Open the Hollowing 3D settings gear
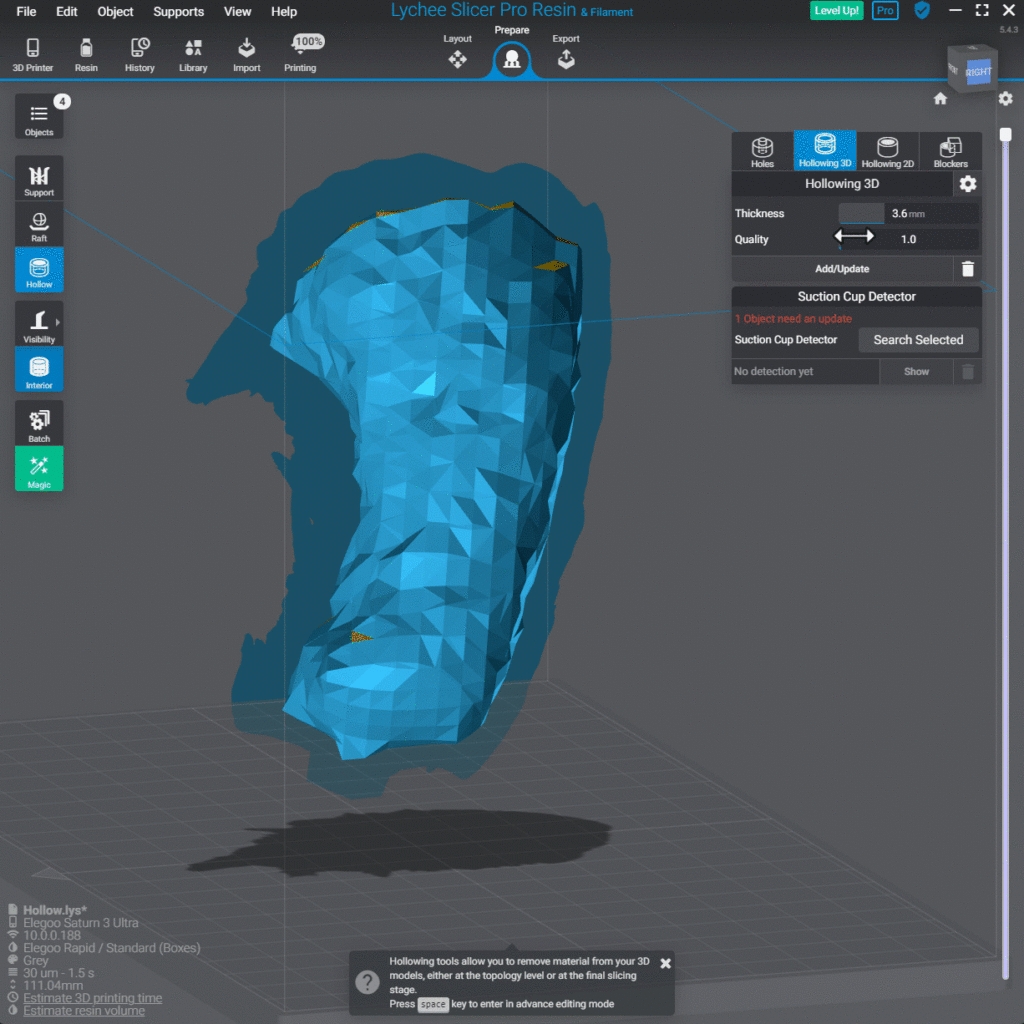Image resolution: width=1024 pixels, height=1024 pixels. coord(966,184)
